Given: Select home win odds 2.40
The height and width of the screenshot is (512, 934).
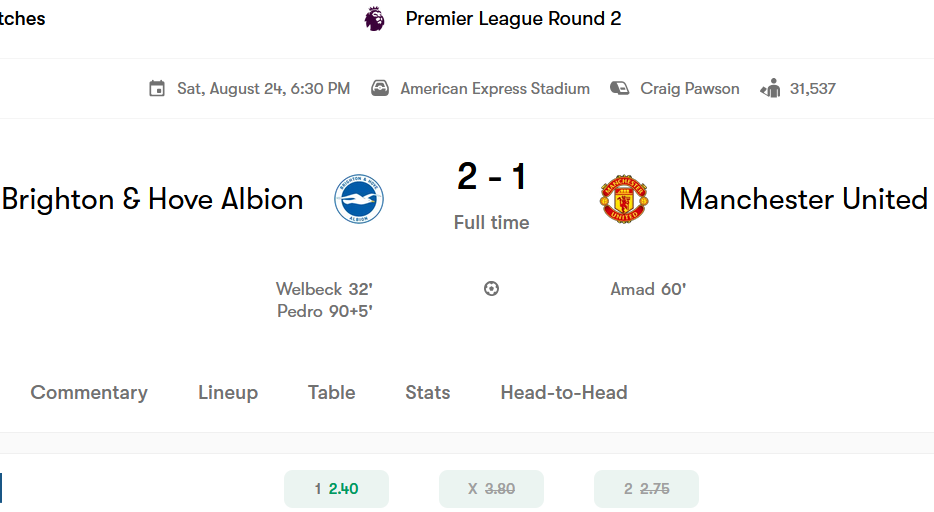Looking at the screenshot, I should [x=337, y=489].
